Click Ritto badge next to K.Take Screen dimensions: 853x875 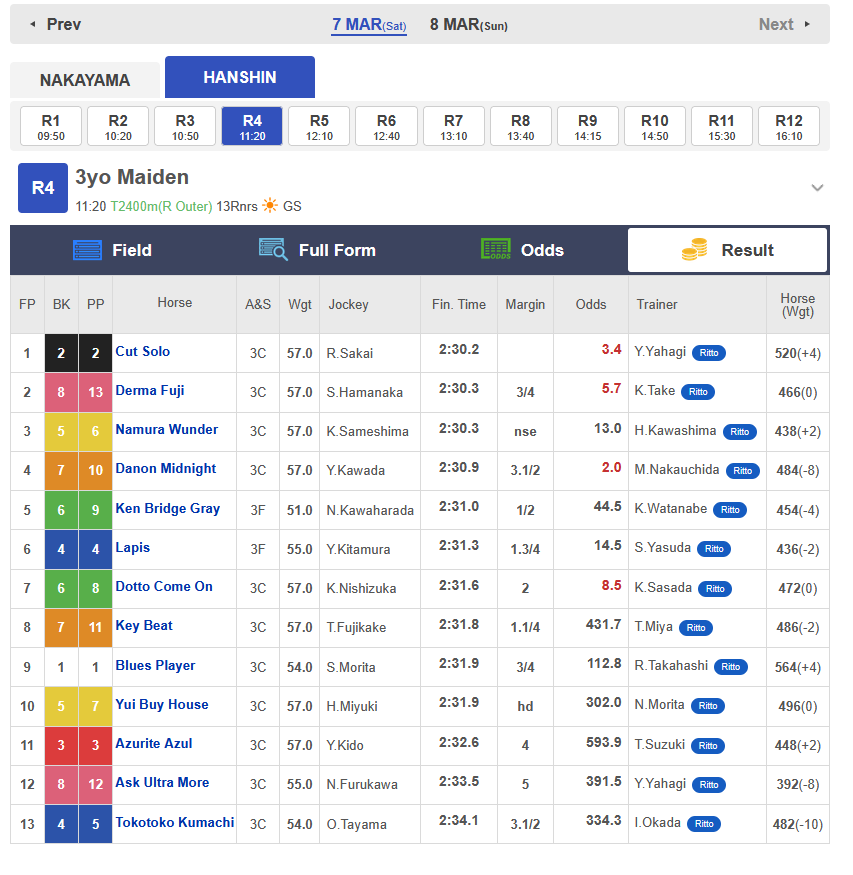(698, 392)
